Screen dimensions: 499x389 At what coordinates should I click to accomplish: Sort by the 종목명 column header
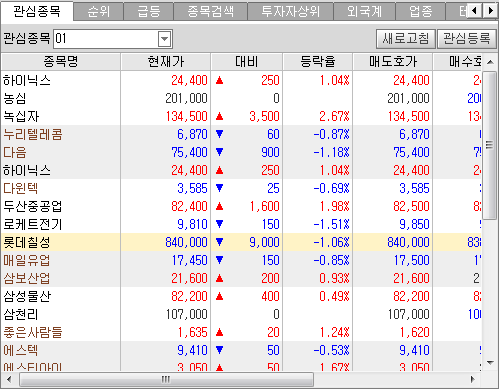click(61, 61)
